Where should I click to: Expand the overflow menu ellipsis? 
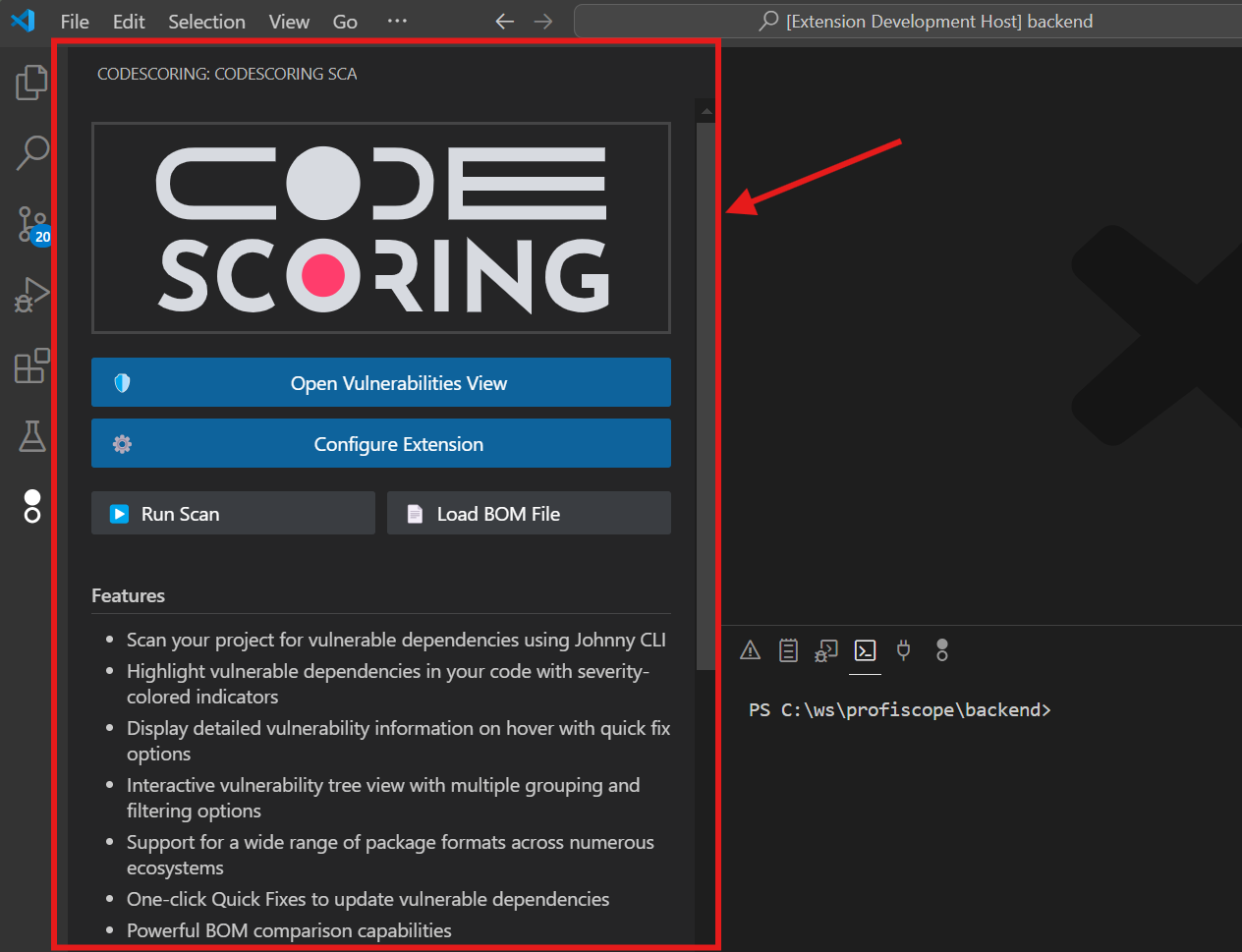point(397,21)
